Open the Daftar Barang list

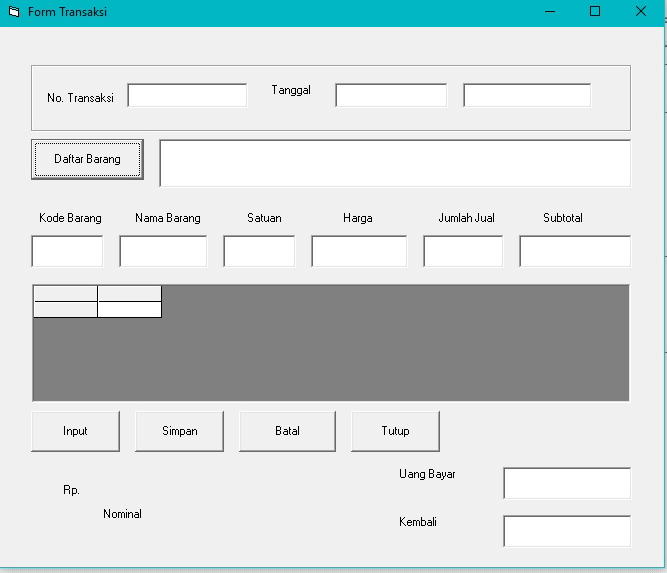pos(87,159)
